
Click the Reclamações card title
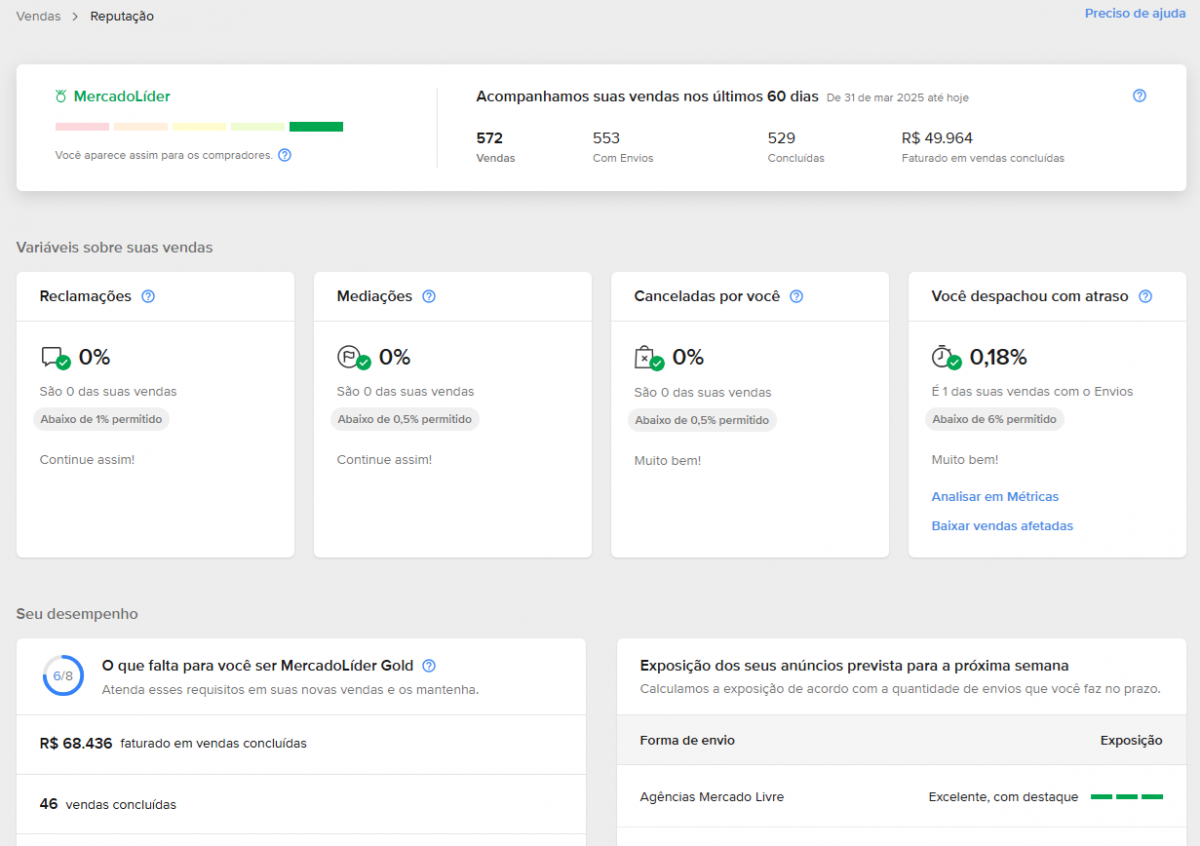(x=86, y=296)
